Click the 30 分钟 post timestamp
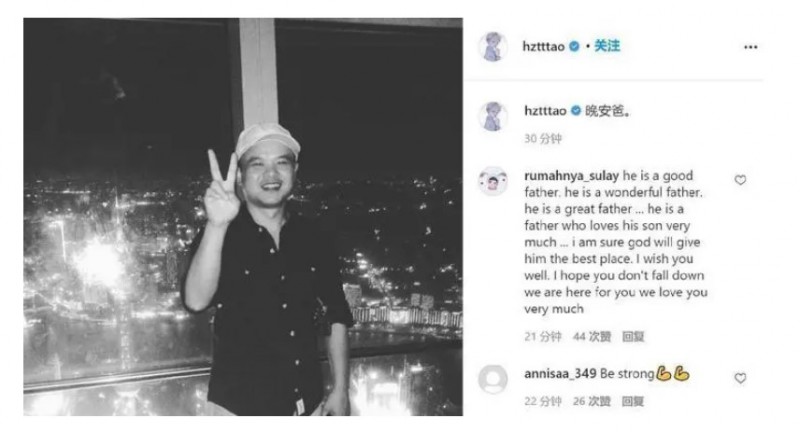This screenshot has width=800, height=432. [x=543, y=139]
